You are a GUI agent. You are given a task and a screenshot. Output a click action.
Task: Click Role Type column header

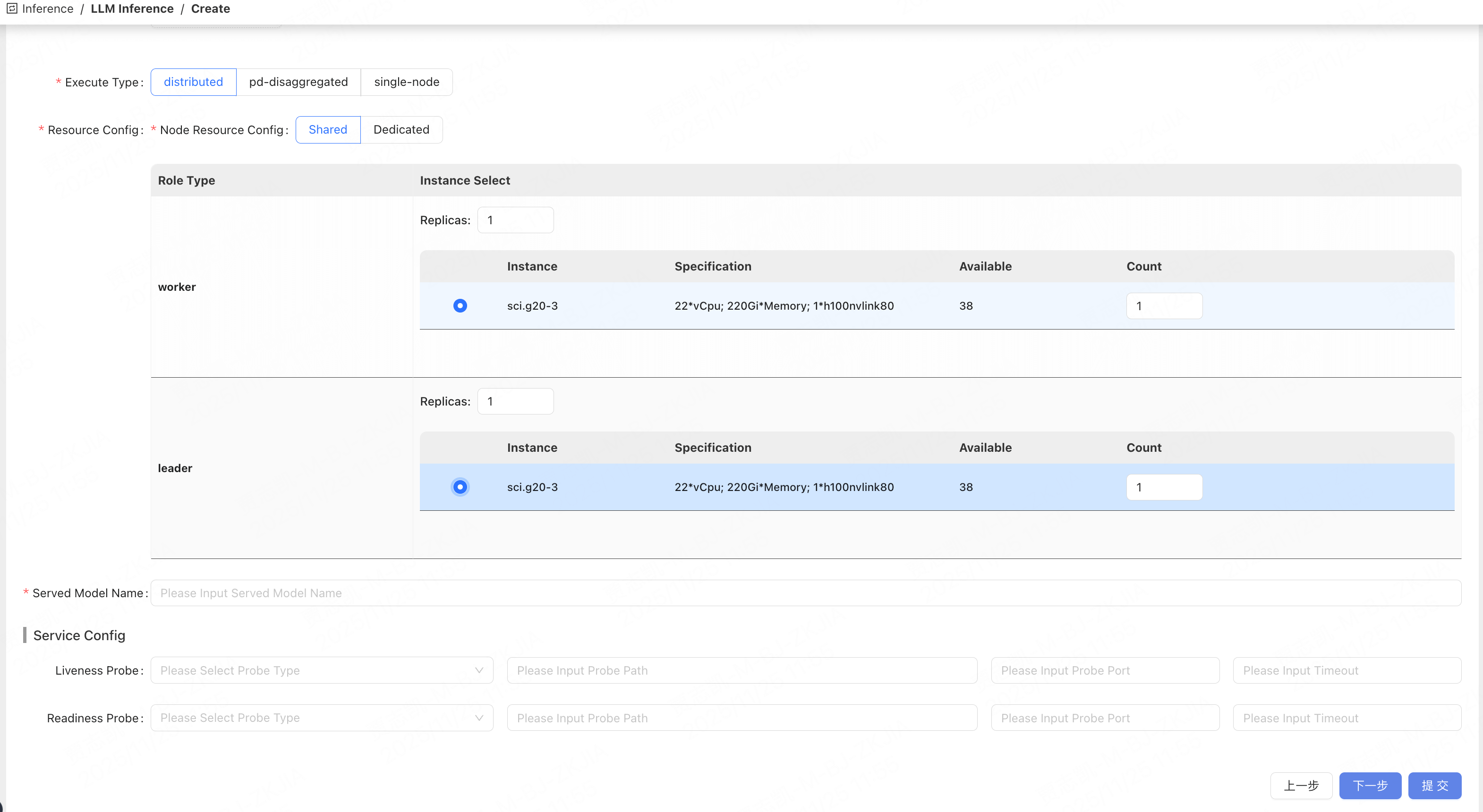click(x=187, y=180)
